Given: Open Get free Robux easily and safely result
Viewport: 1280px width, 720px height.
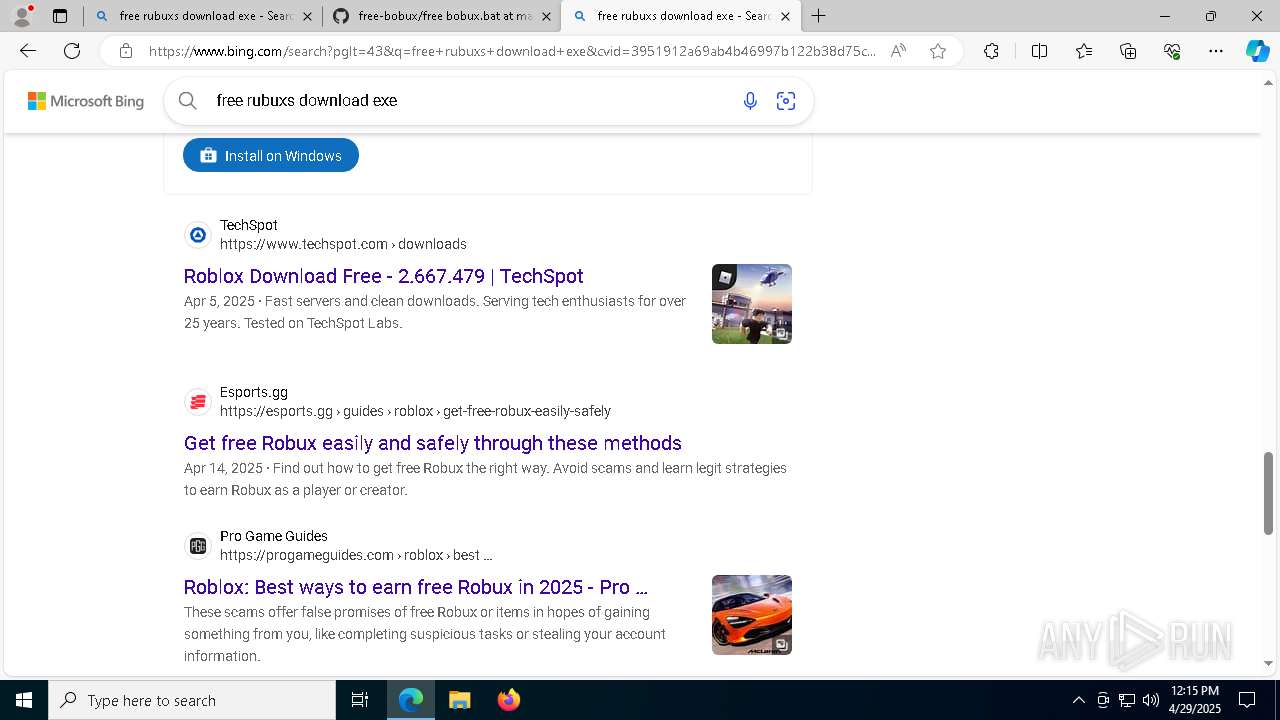Looking at the screenshot, I should (x=432, y=443).
